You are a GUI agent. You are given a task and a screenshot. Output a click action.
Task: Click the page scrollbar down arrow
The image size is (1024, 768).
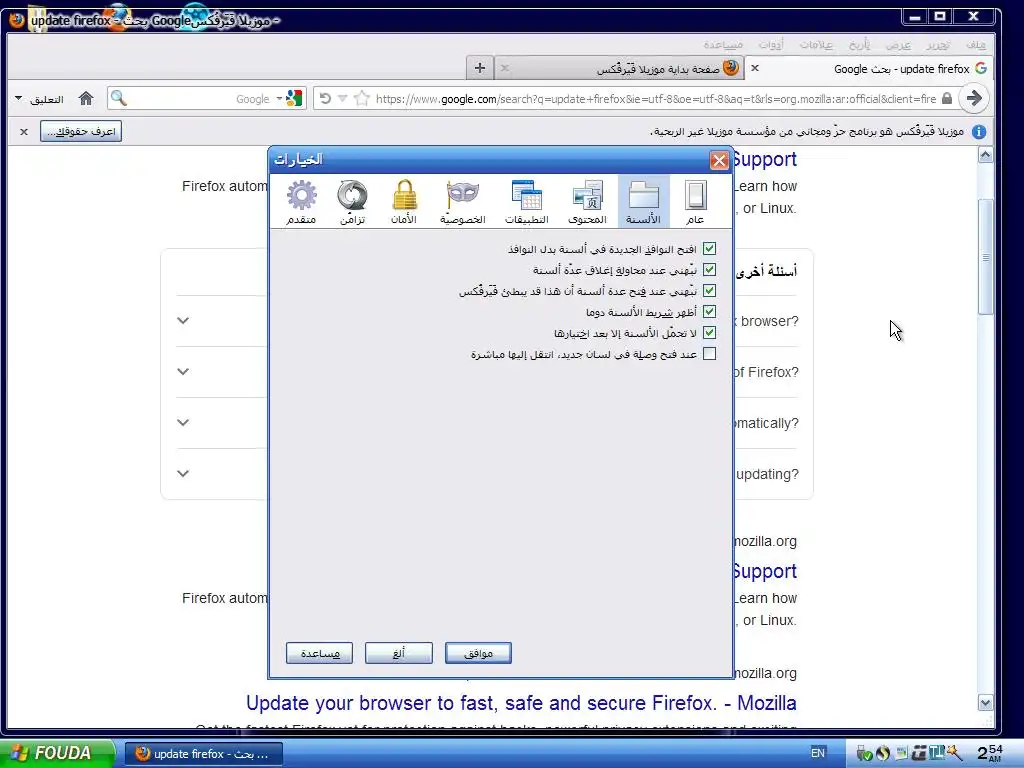[x=985, y=703]
